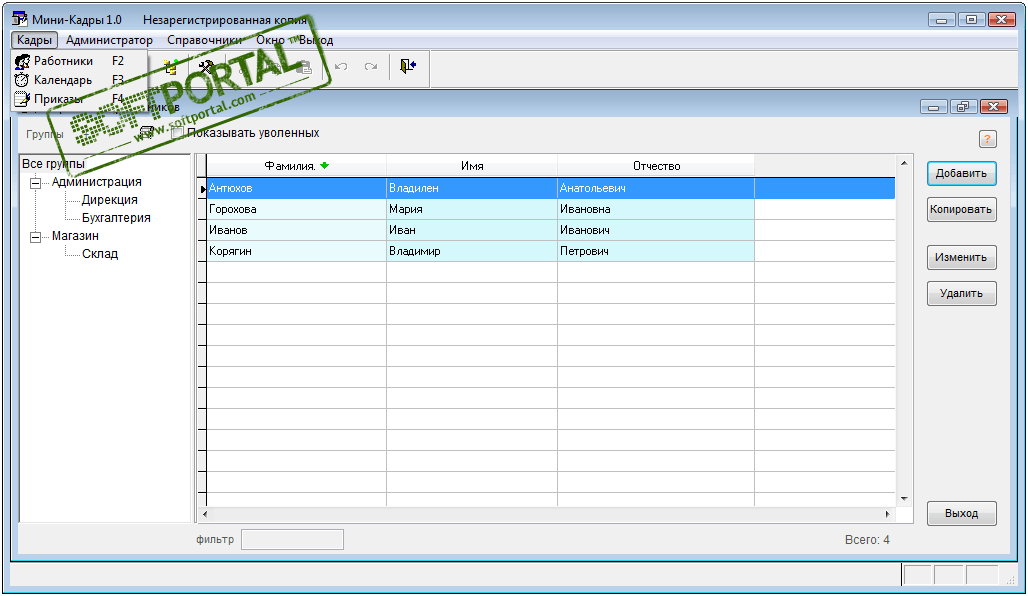Sort by the Отчество column header
Screen dimensions: 1028x596
point(656,166)
